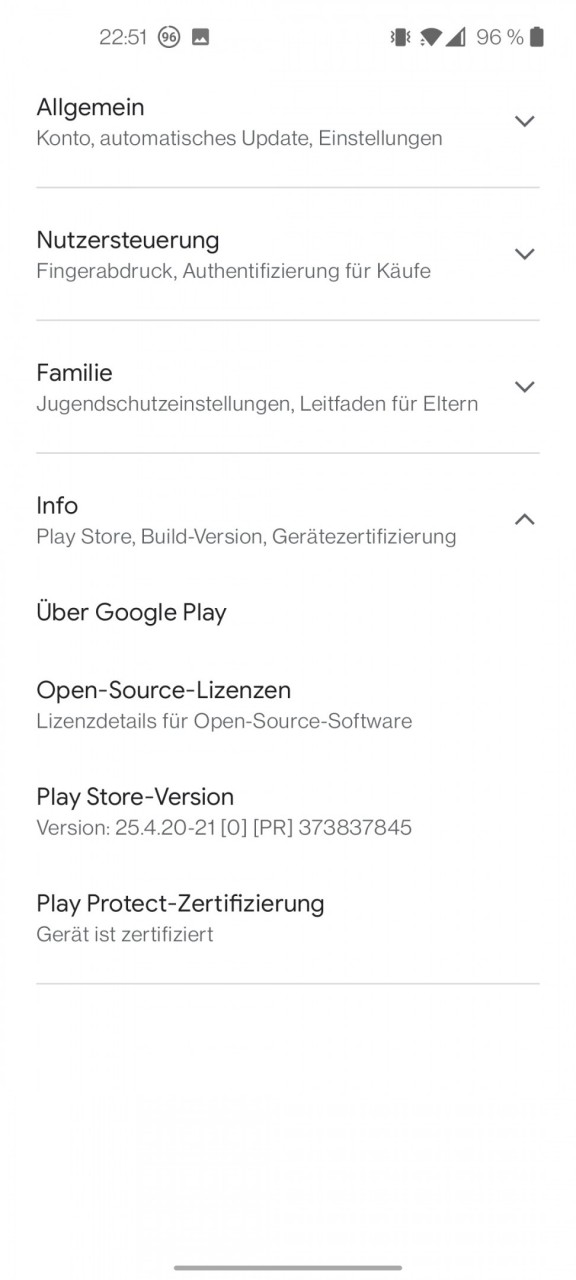Tap the mobile signal strength icon
Viewport: 576px width, 1280px height.
tap(456, 37)
